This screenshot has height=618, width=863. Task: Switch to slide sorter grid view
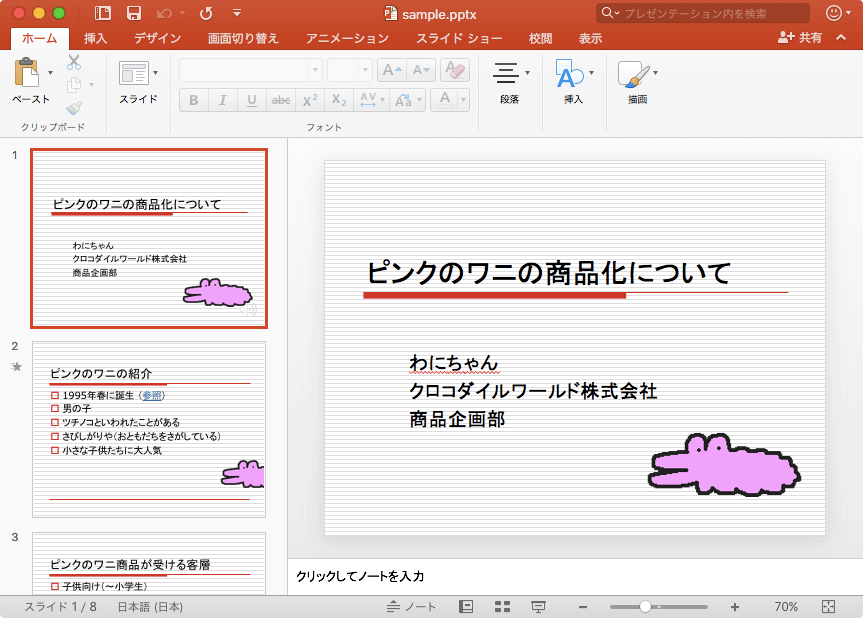pyautogui.click(x=503, y=607)
